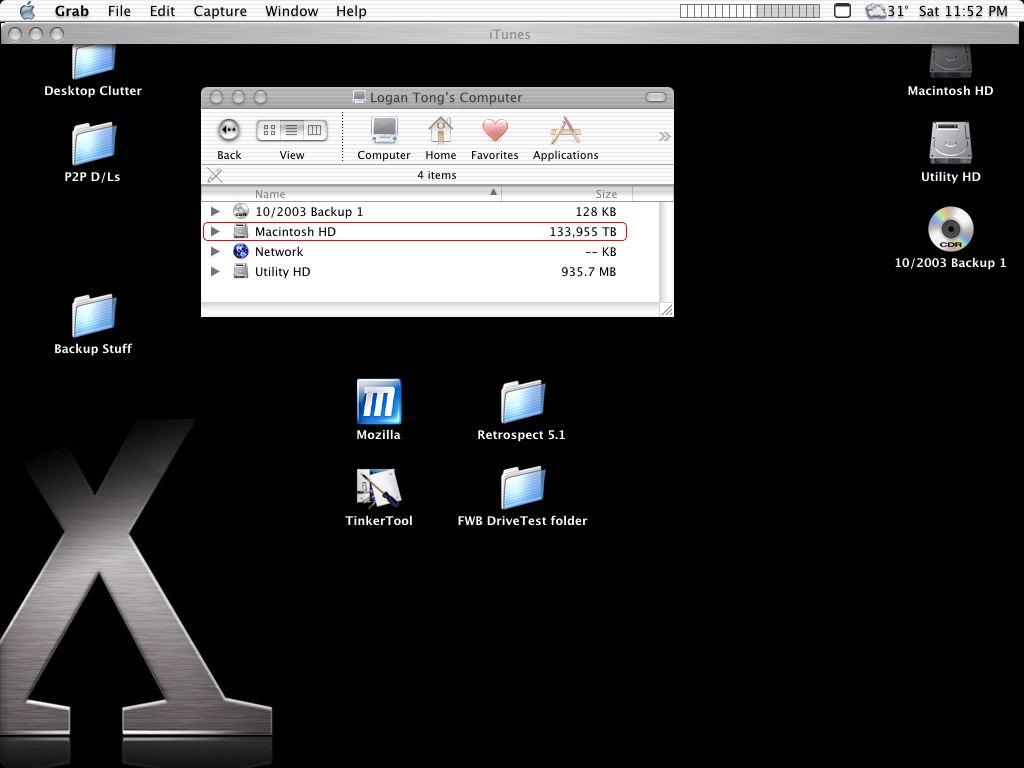Select the Retrospect 5.1 folder icon
The width and height of the screenshot is (1024, 768).
click(x=522, y=402)
